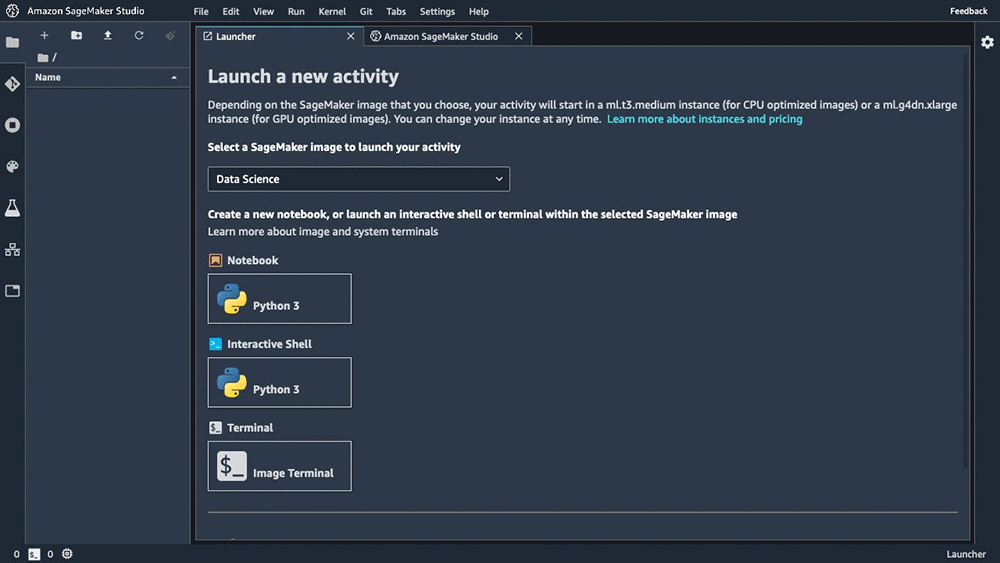This screenshot has height=563, width=1000.
Task: Open the File menu
Action: 201,11
